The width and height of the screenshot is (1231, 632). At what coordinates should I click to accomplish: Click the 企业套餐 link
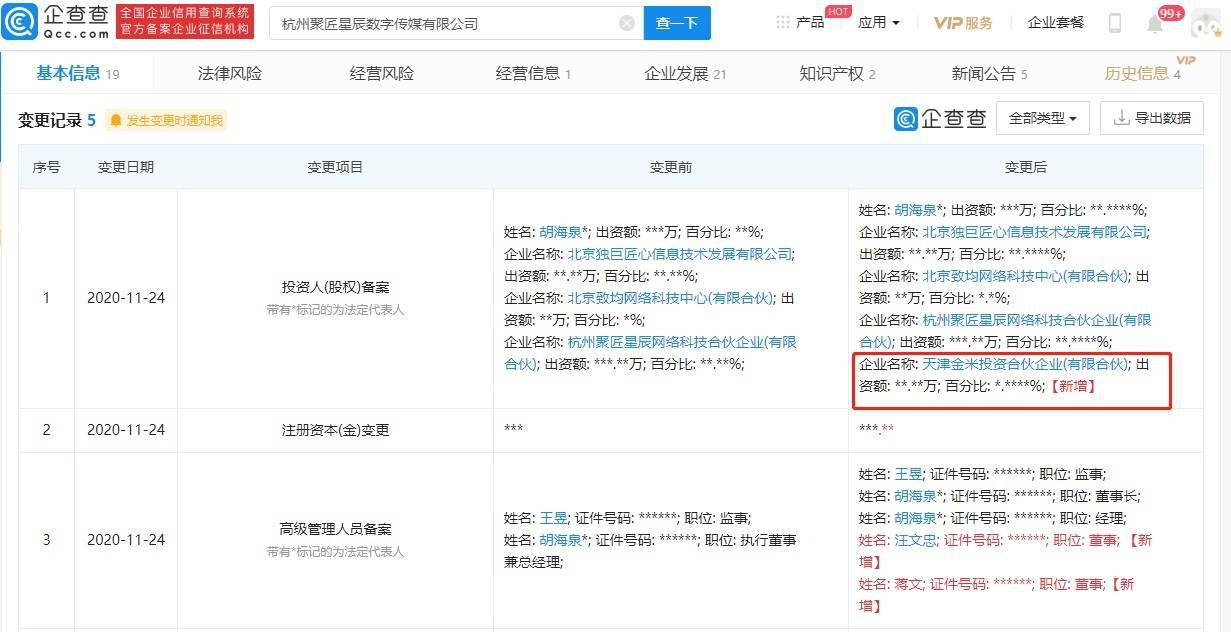pyautogui.click(x=1056, y=22)
